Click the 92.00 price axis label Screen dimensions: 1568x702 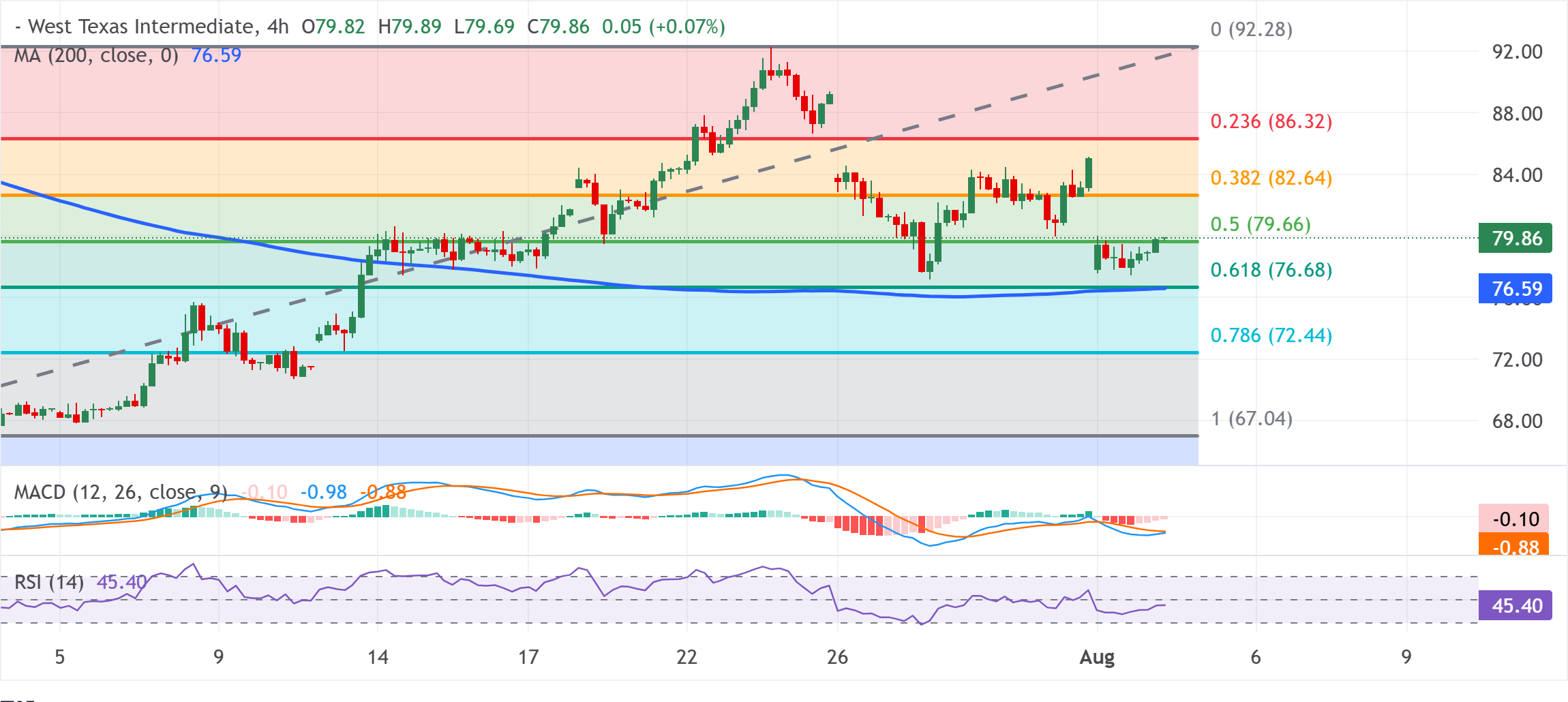click(x=1518, y=52)
